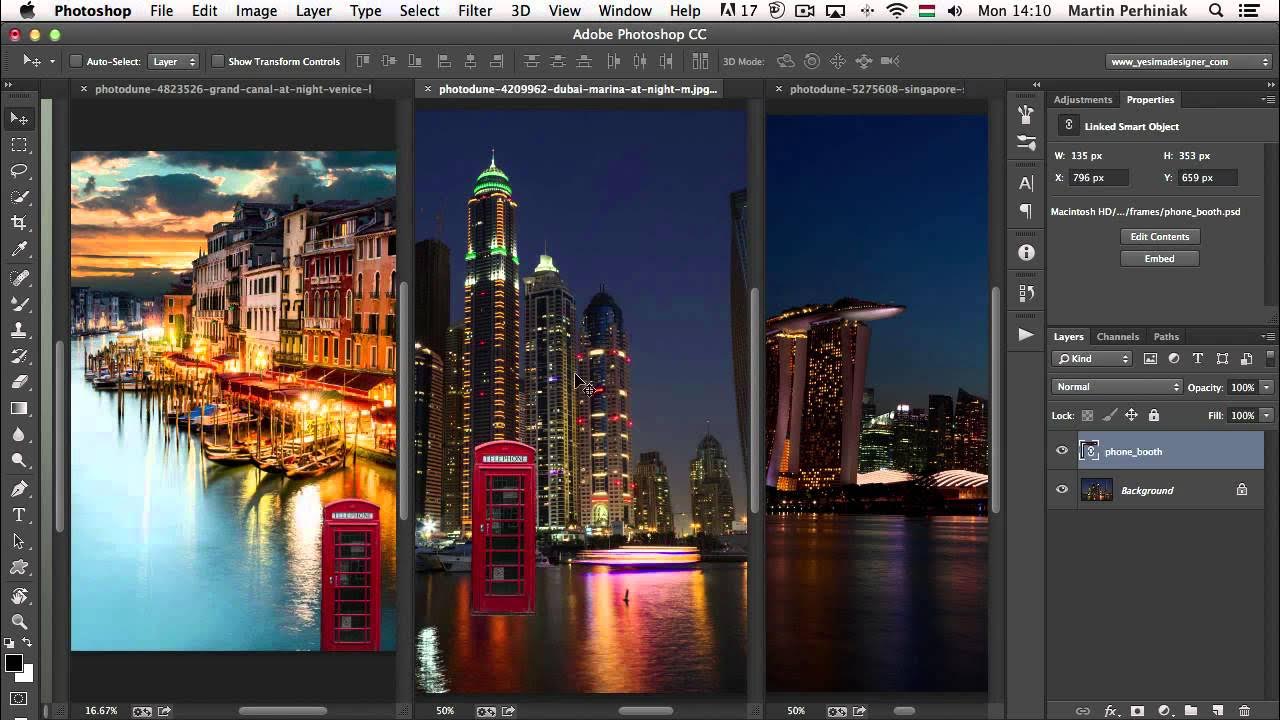The height and width of the screenshot is (720, 1280).
Task: Click the Embed button
Action: coord(1159,258)
